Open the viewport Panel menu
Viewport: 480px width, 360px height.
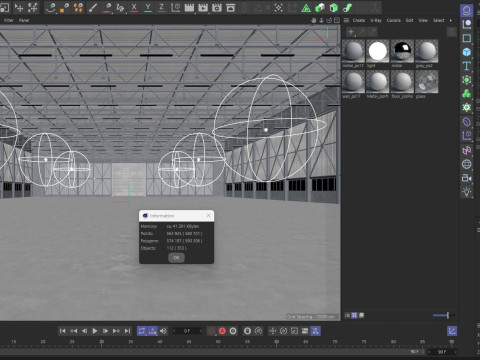[24, 20]
